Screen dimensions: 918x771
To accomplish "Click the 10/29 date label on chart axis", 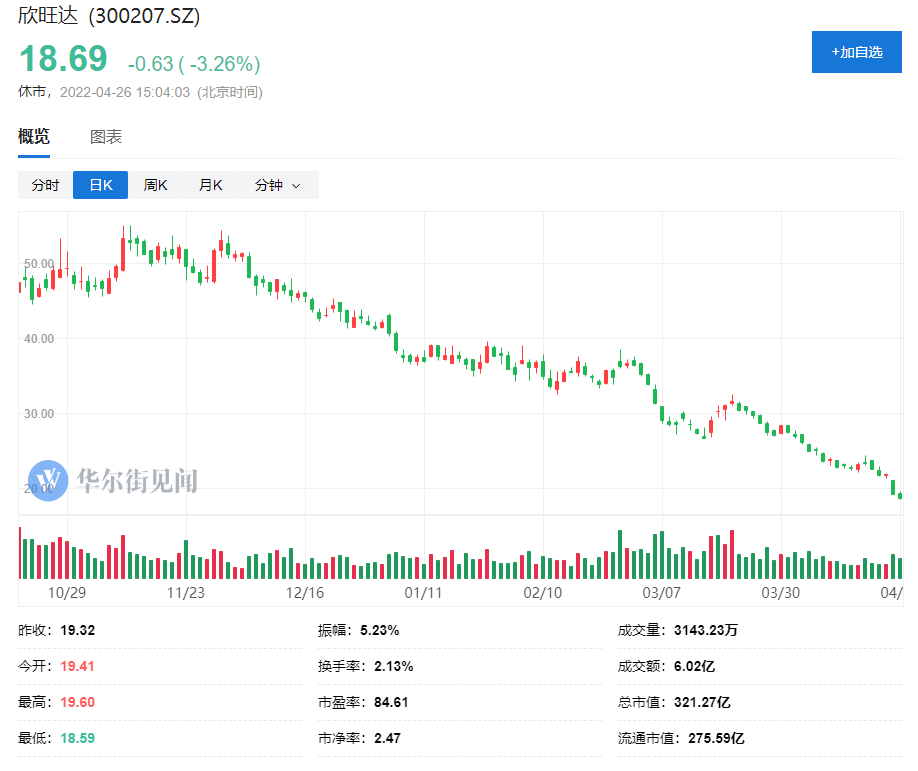I will pyautogui.click(x=66, y=592).
